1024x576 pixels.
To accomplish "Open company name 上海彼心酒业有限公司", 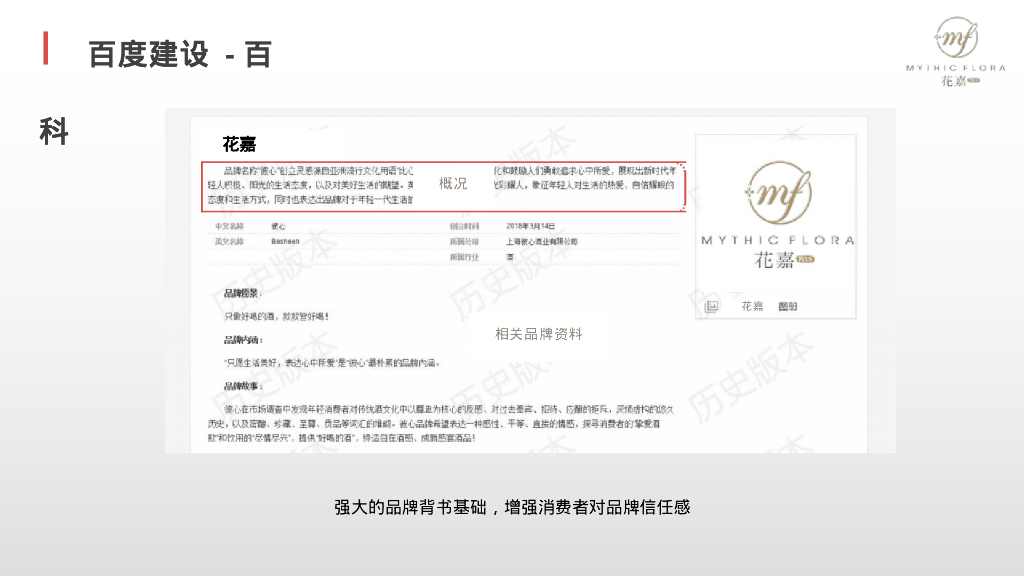I will (542, 242).
